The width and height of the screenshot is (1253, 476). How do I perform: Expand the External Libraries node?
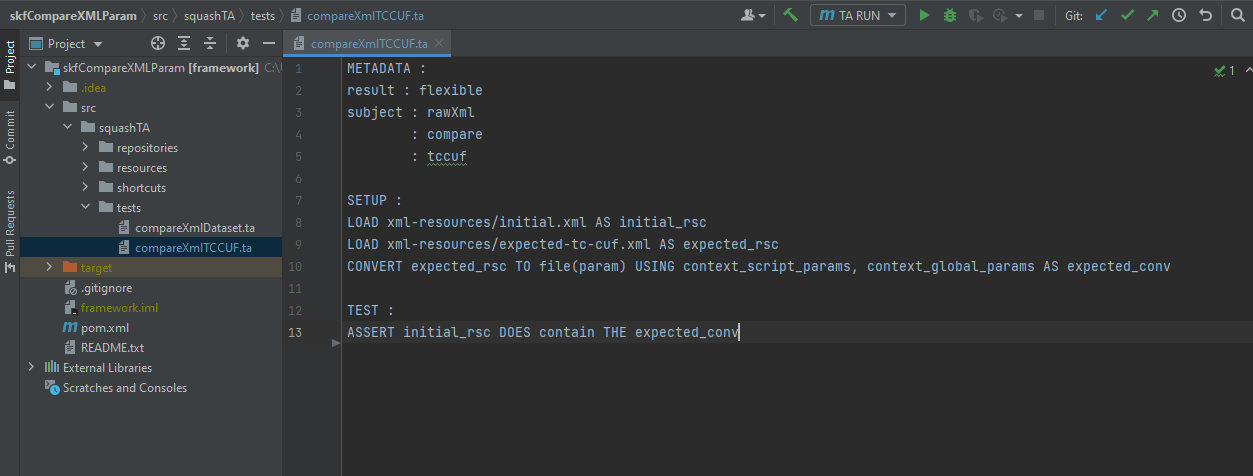click(x=31, y=368)
